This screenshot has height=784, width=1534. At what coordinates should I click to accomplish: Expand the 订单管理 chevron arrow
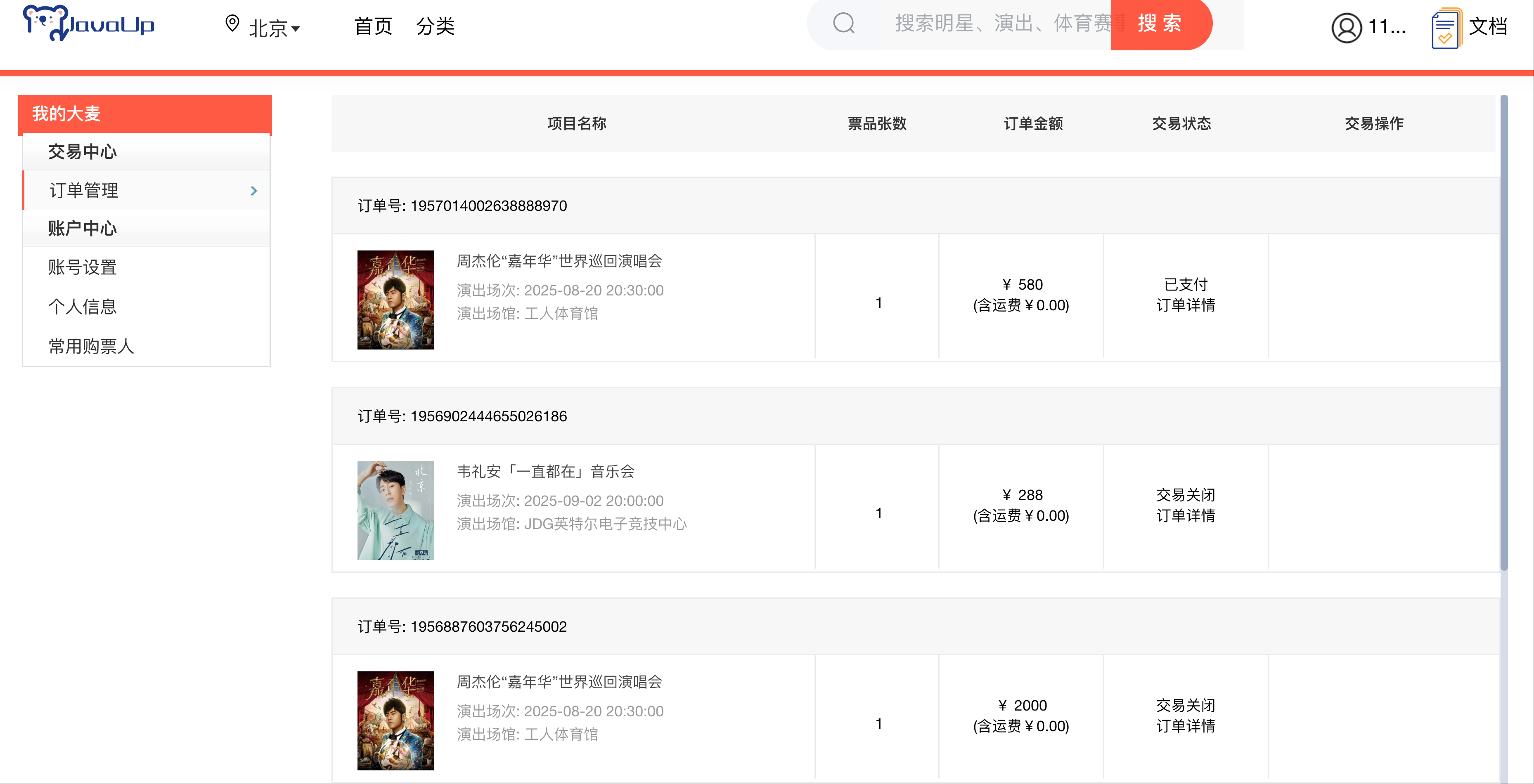click(254, 191)
